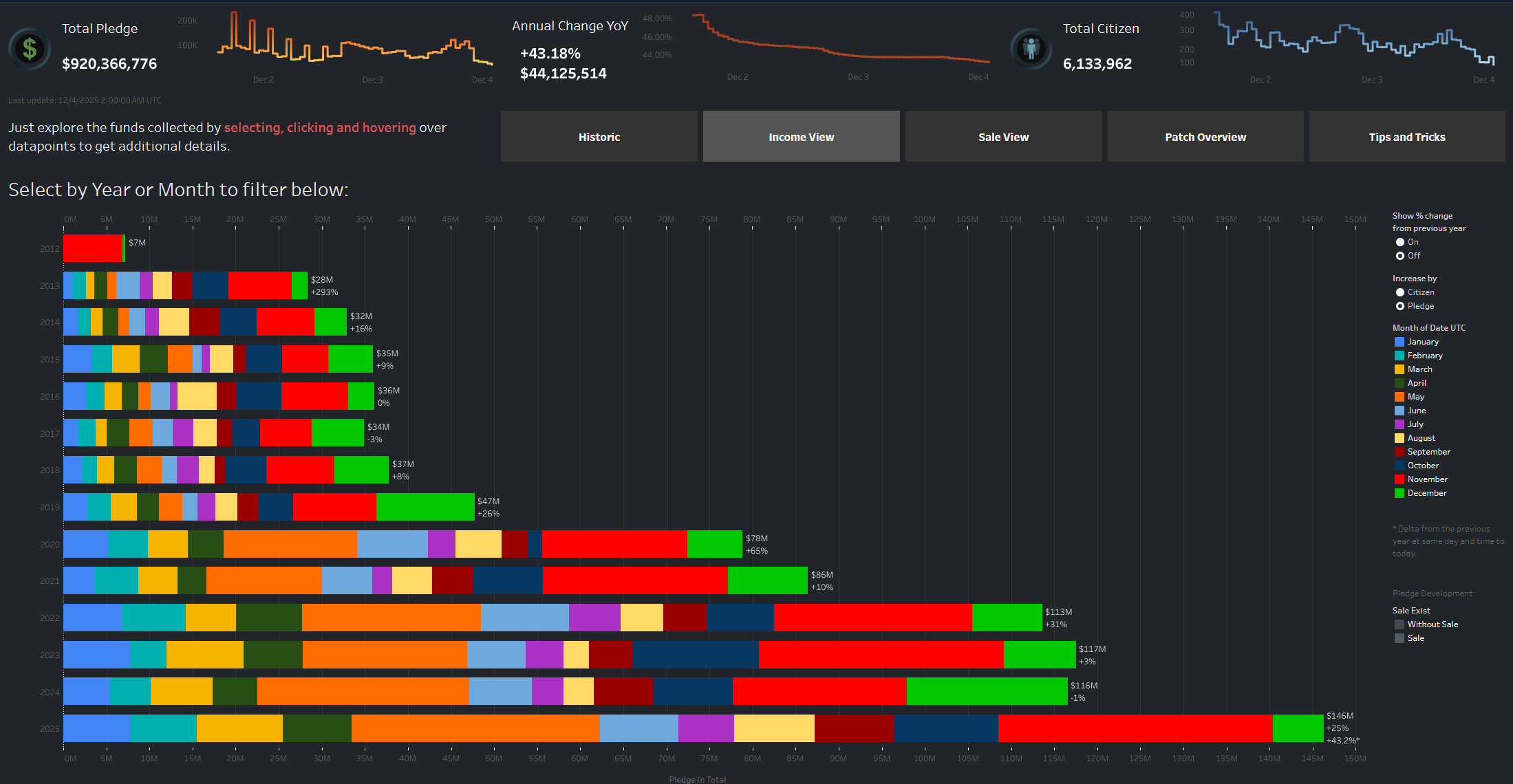Toggle the Sale filter box
1513x784 pixels.
coord(1399,638)
